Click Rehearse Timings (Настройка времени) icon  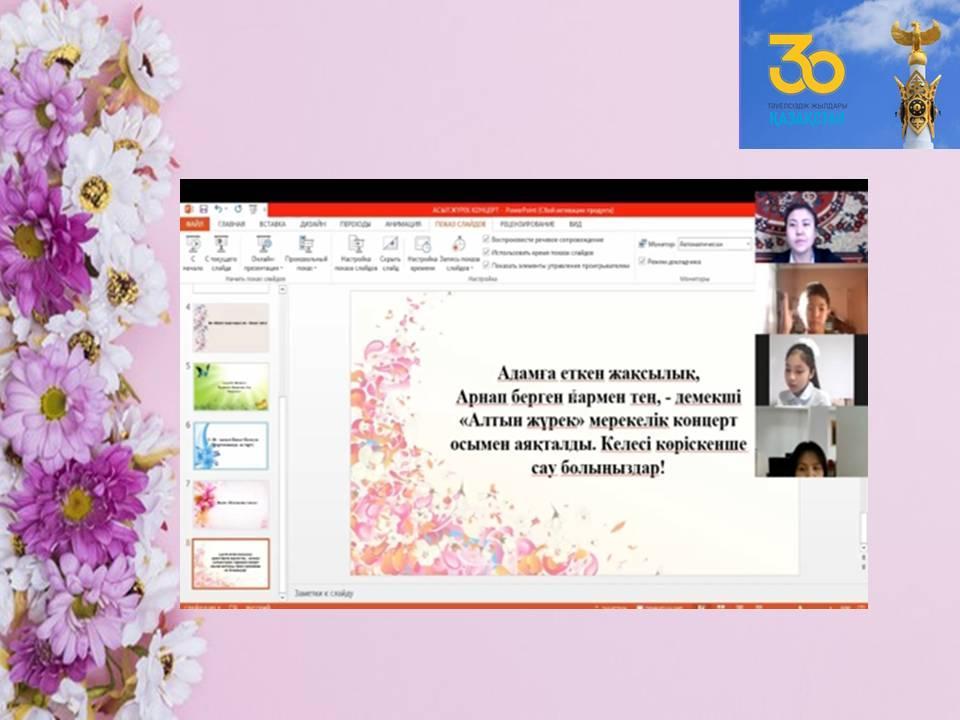pyautogui.click(x=422, y=245)
